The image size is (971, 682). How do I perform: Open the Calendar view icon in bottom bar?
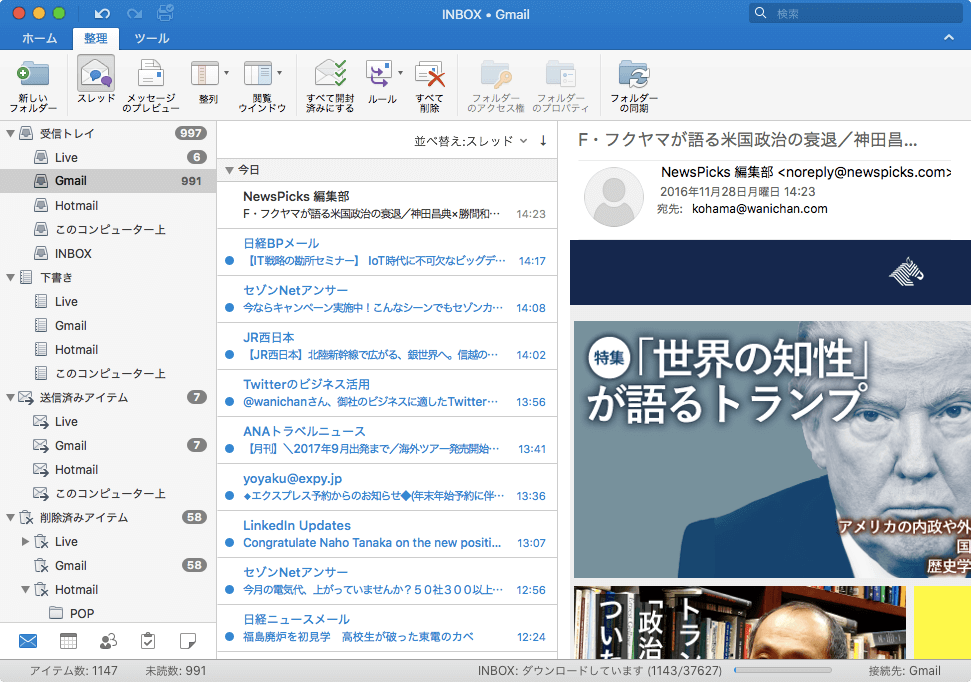point(68,641)
